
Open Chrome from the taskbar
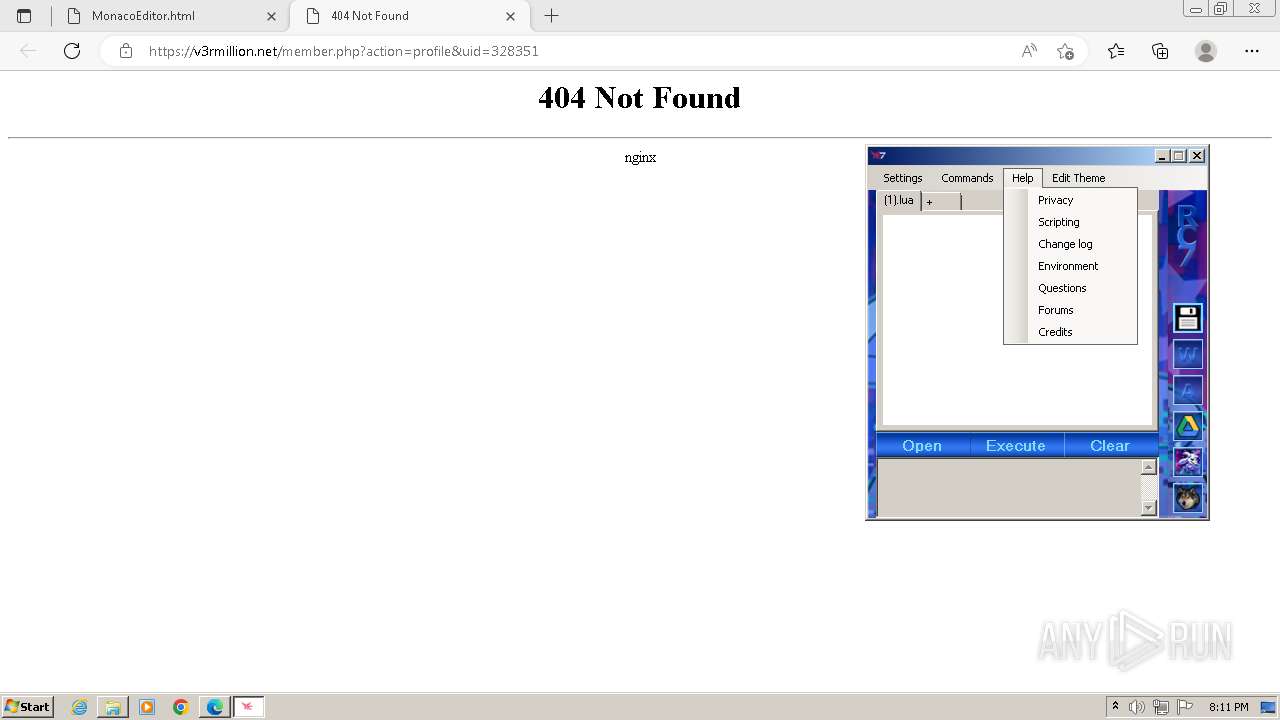[181, 707]
